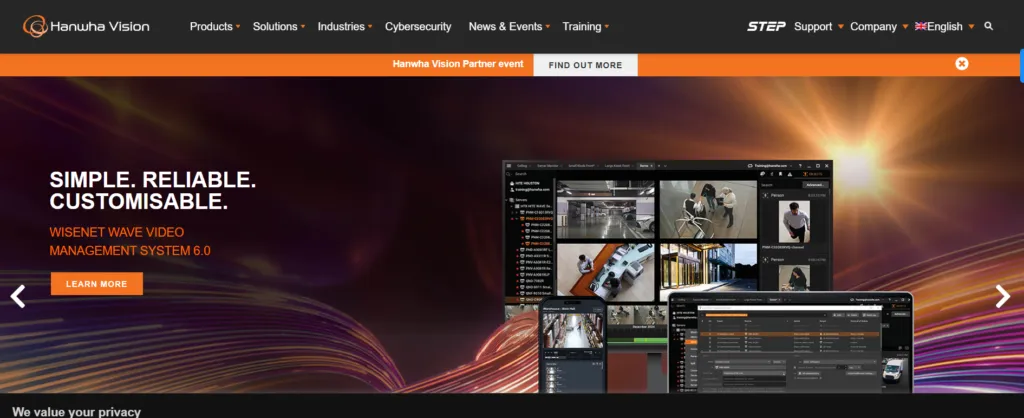
Task: Click the STEP logo link
Action: (766, 27)
